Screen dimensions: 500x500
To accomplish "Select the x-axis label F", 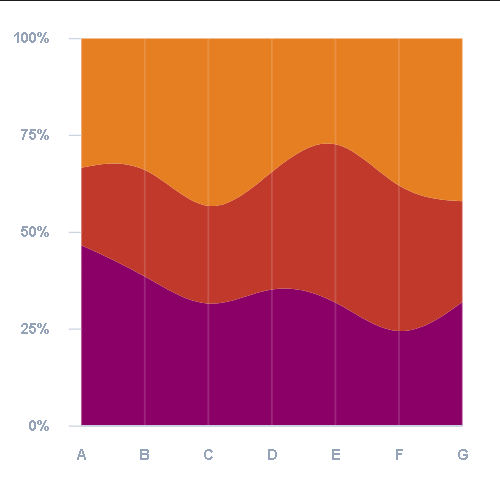I will [x=399, y=455].
